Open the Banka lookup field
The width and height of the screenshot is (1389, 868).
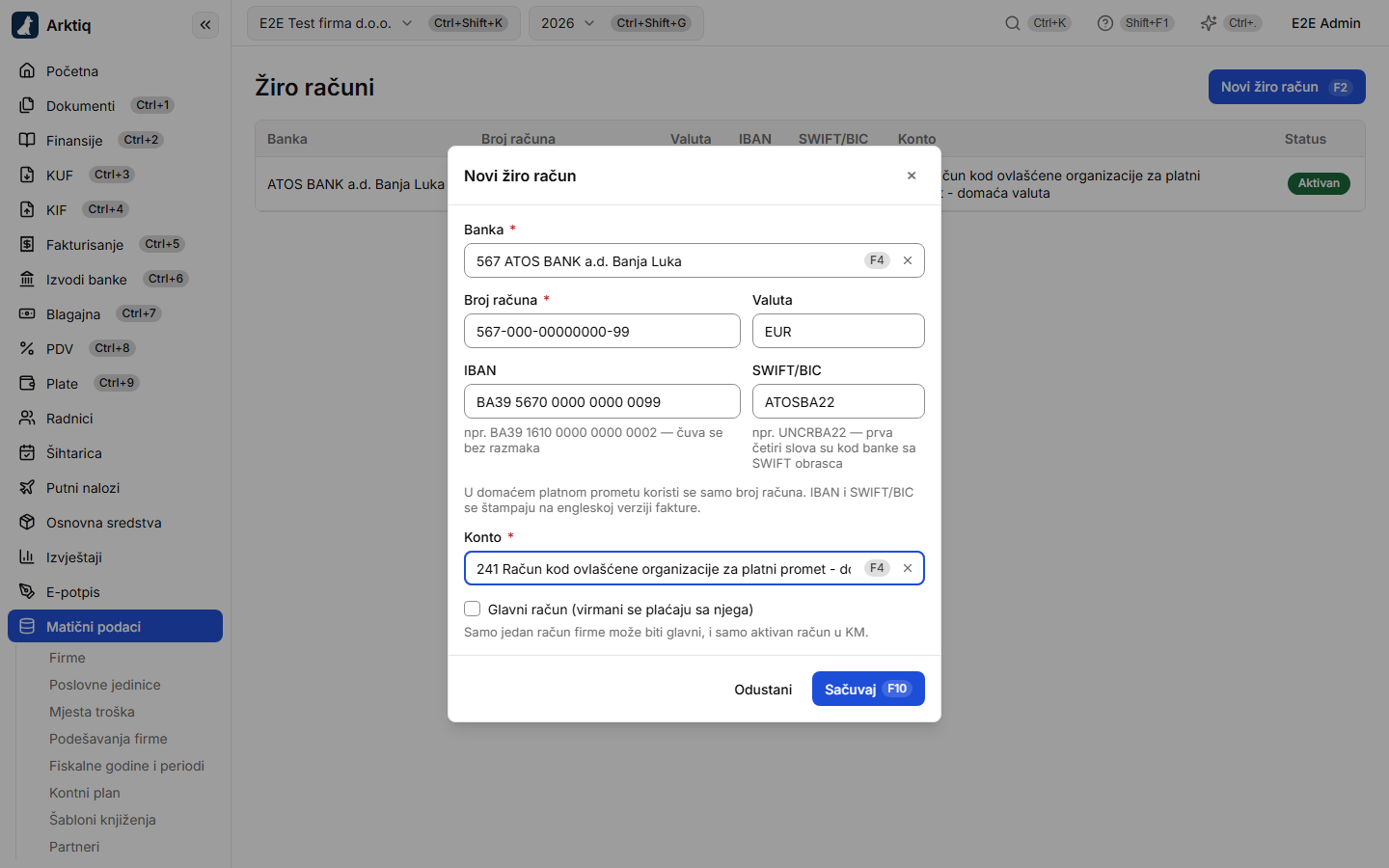pyautogui.click(x=694, y=260)
